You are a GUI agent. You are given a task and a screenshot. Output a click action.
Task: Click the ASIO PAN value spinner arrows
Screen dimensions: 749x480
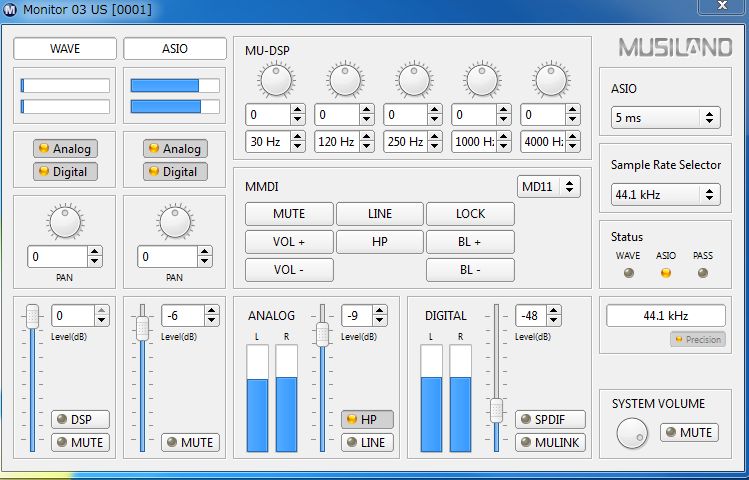coord(204,256)
